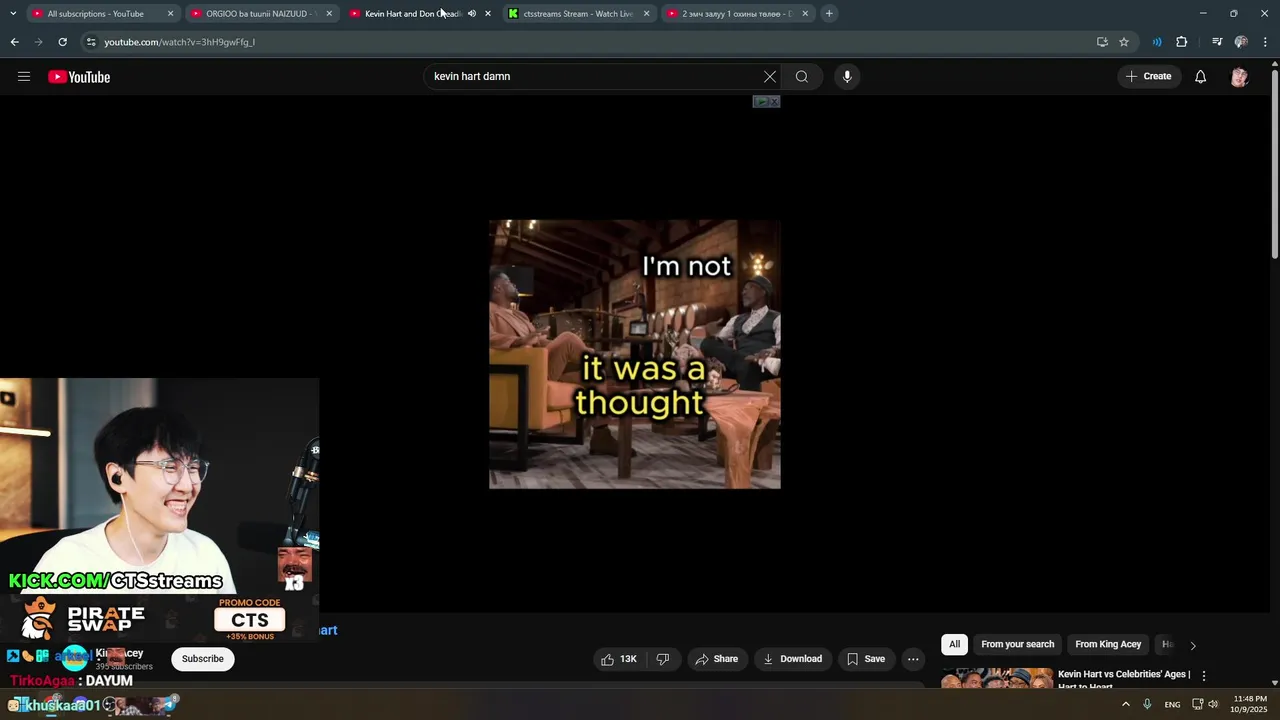Install app icon in address bar

[x=1102, y=42]
